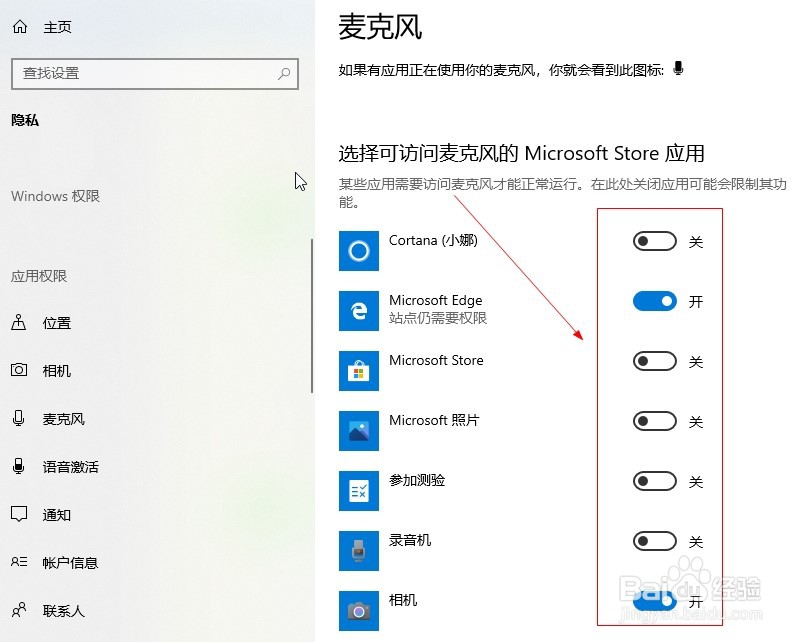Switch on the 参加测验 microphone toggle
Image resolution: width=807 pixels, height=642 pixels.
point(655,481)
